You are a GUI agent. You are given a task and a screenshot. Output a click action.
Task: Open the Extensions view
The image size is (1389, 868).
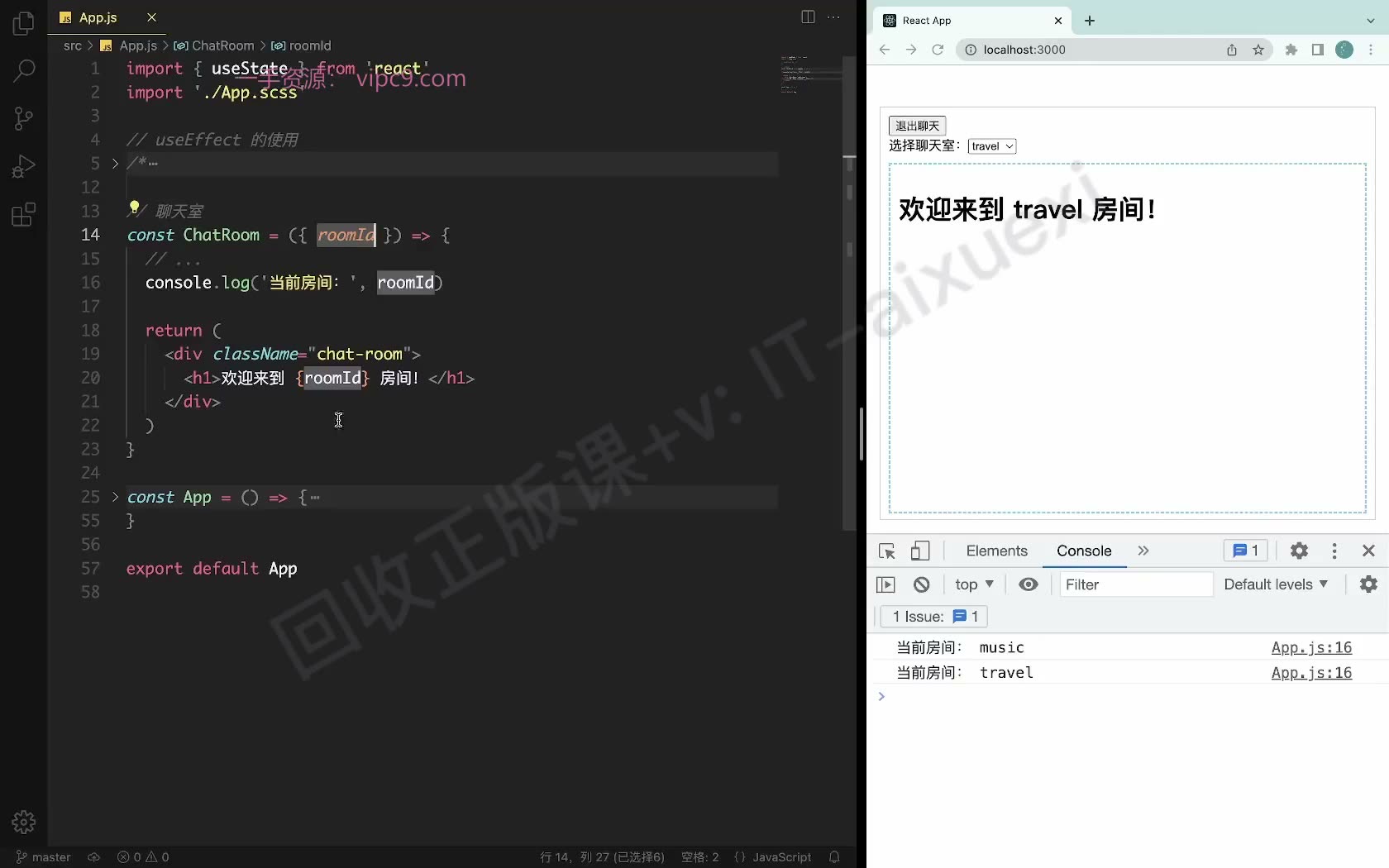[24, 215]
